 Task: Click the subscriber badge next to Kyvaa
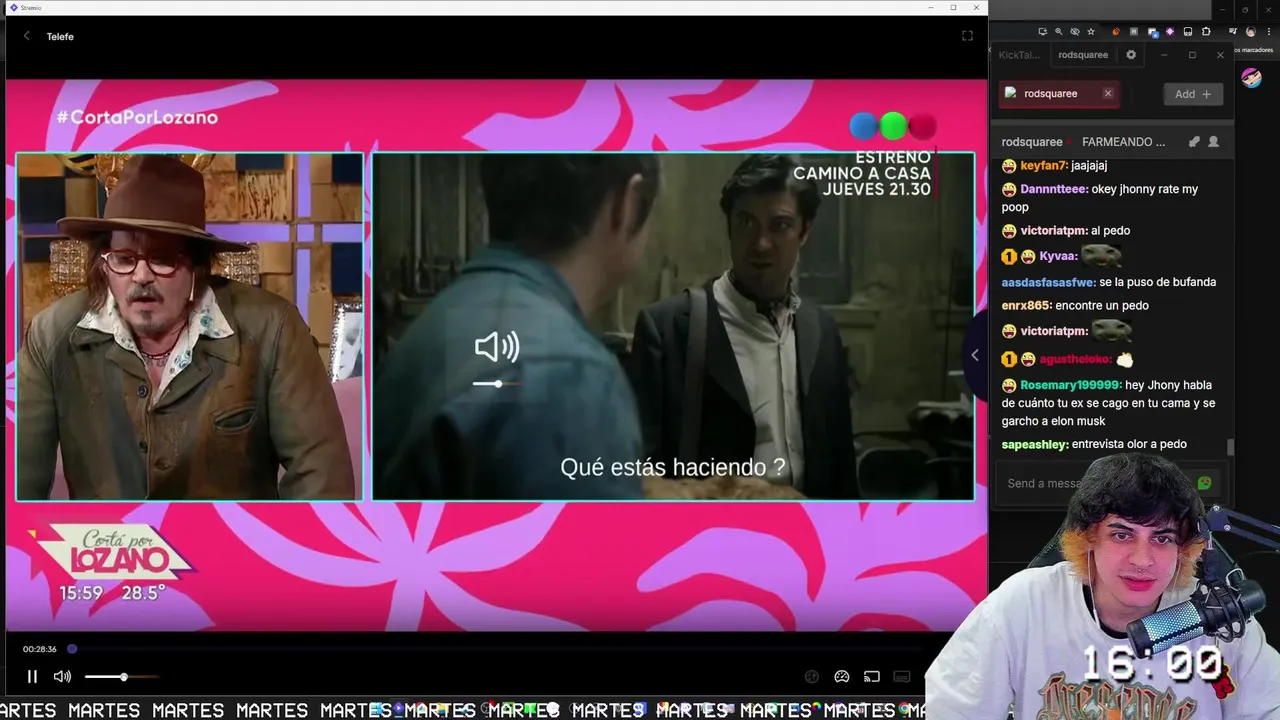pos(1009,257)
